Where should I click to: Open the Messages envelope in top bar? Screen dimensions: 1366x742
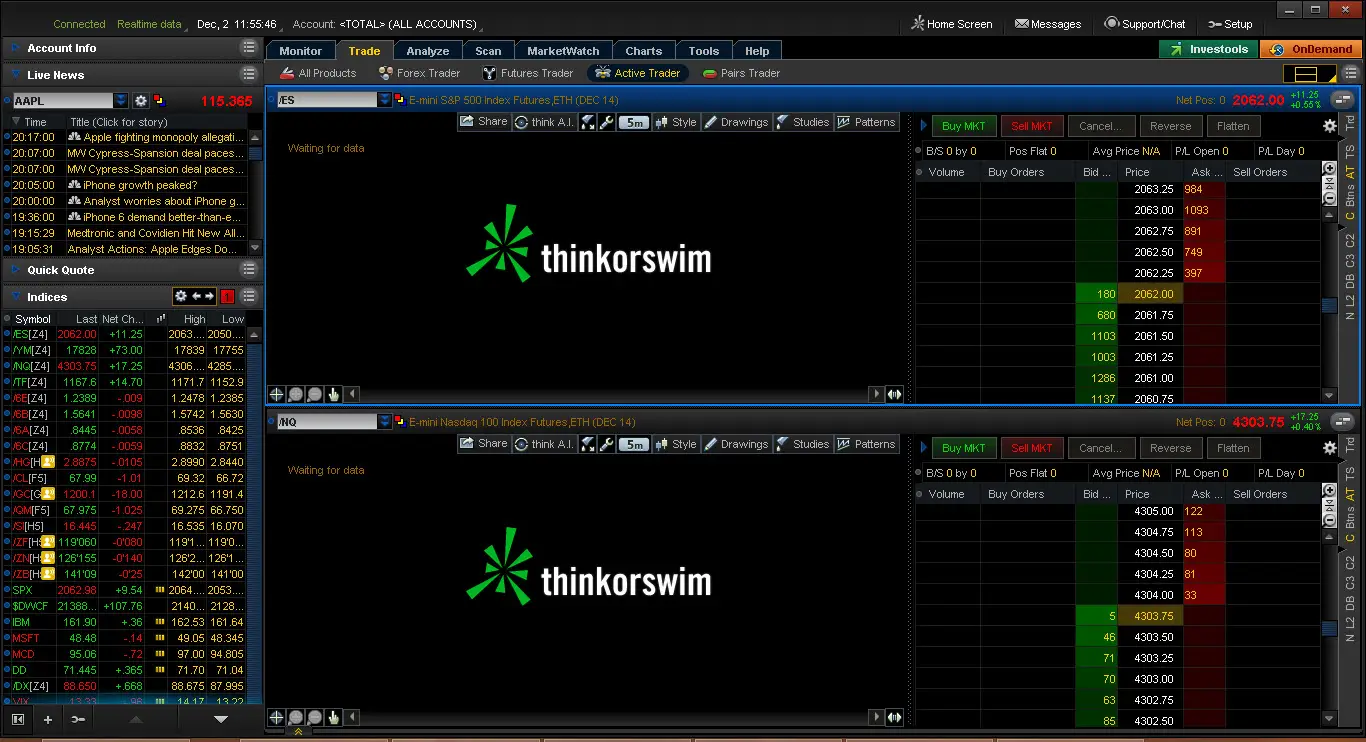click(x=1048, y=24)
